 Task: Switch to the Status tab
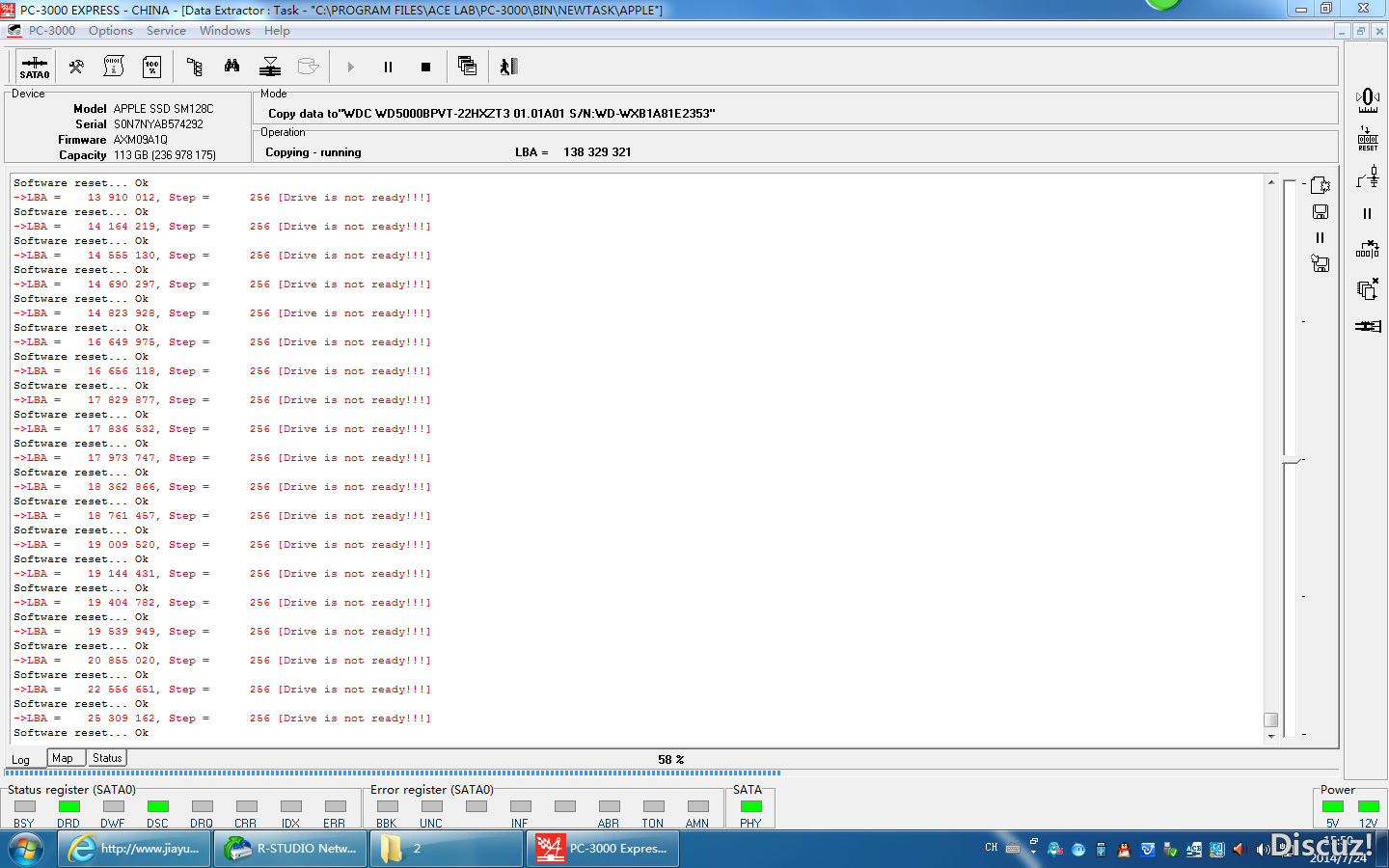tap(107, 758)
